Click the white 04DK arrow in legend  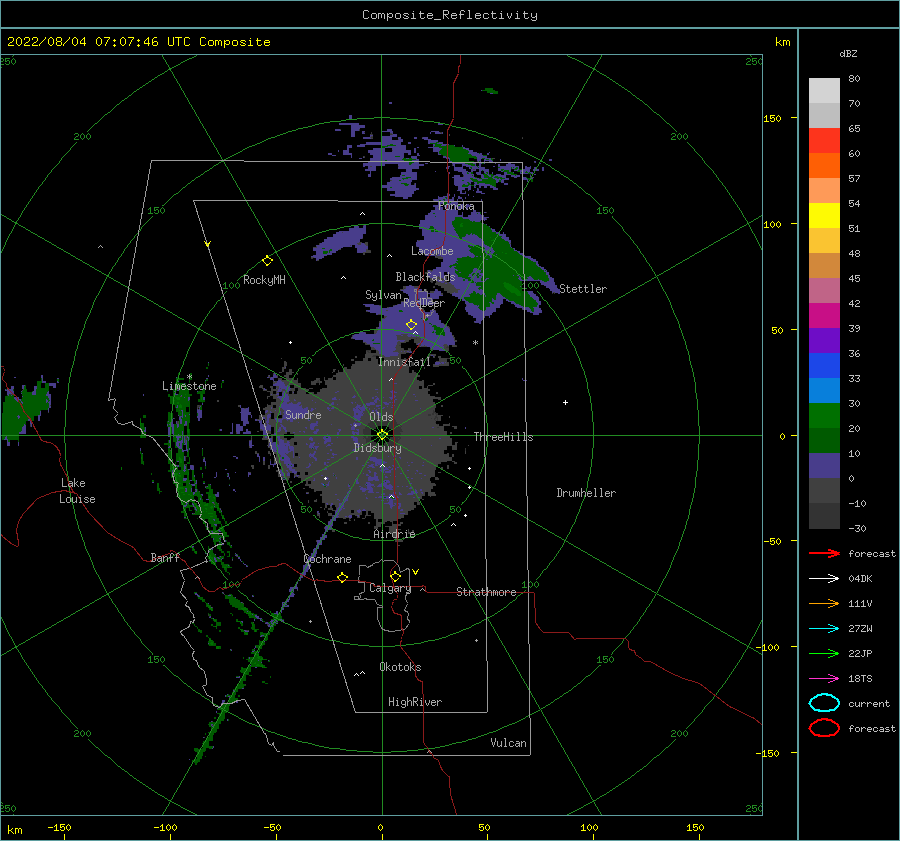click(824, 578)
